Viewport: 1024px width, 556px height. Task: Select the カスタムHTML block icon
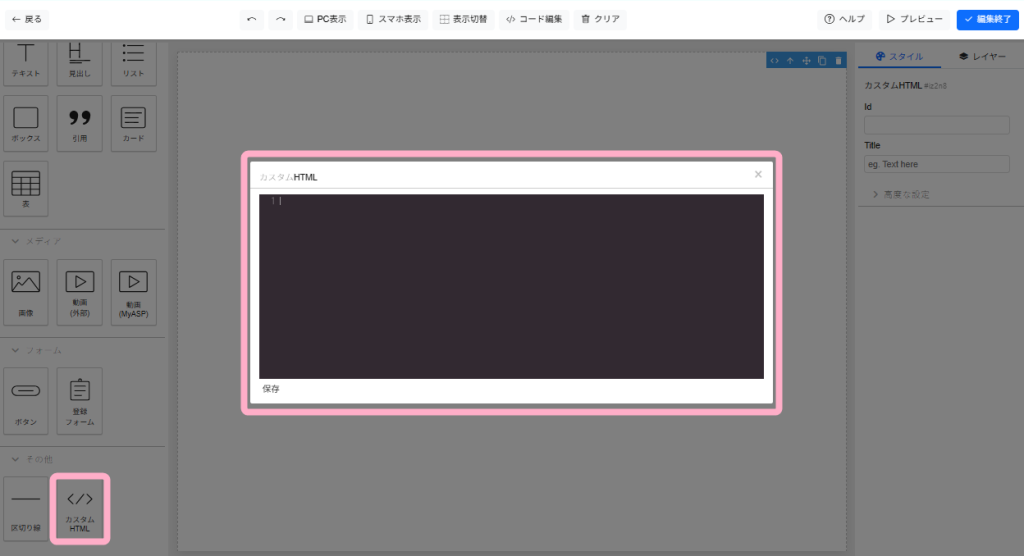pos(80,507)
